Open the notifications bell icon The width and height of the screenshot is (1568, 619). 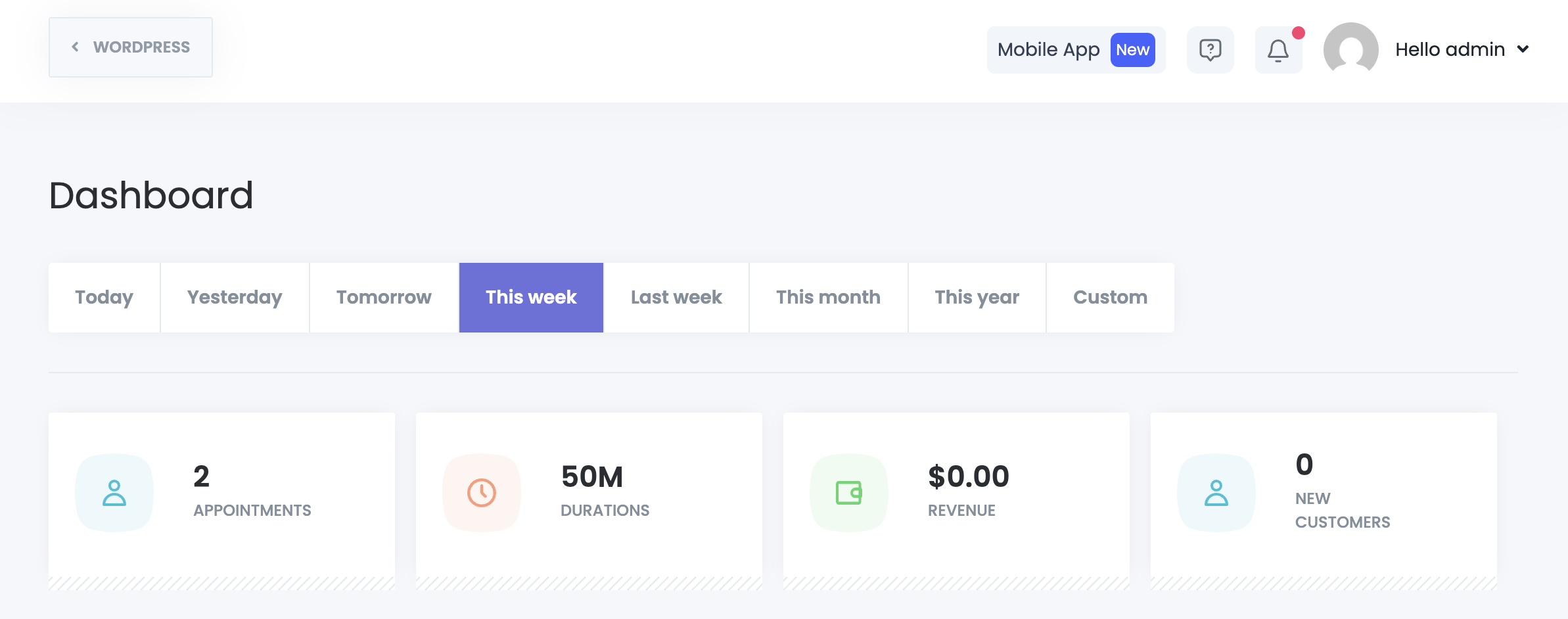coord(1278,50)
